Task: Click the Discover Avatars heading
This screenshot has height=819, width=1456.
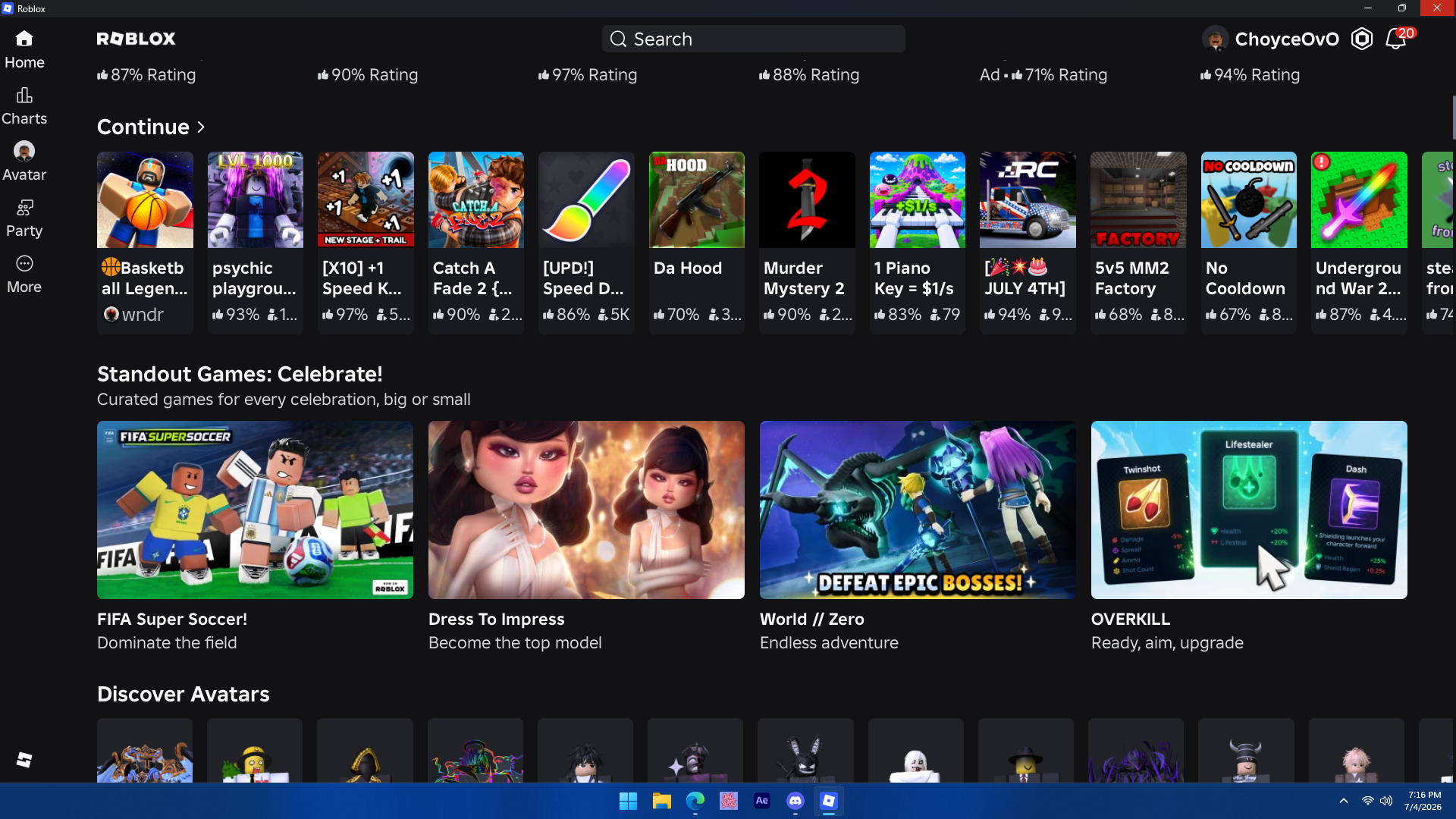Action: coord(184,694)
